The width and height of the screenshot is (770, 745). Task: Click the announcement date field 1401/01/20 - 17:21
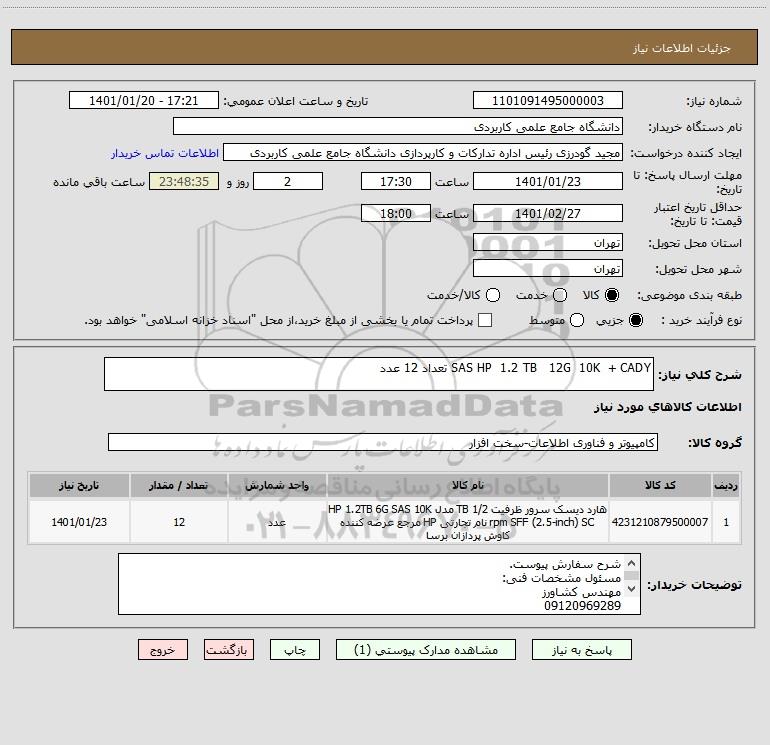(144, 101)
